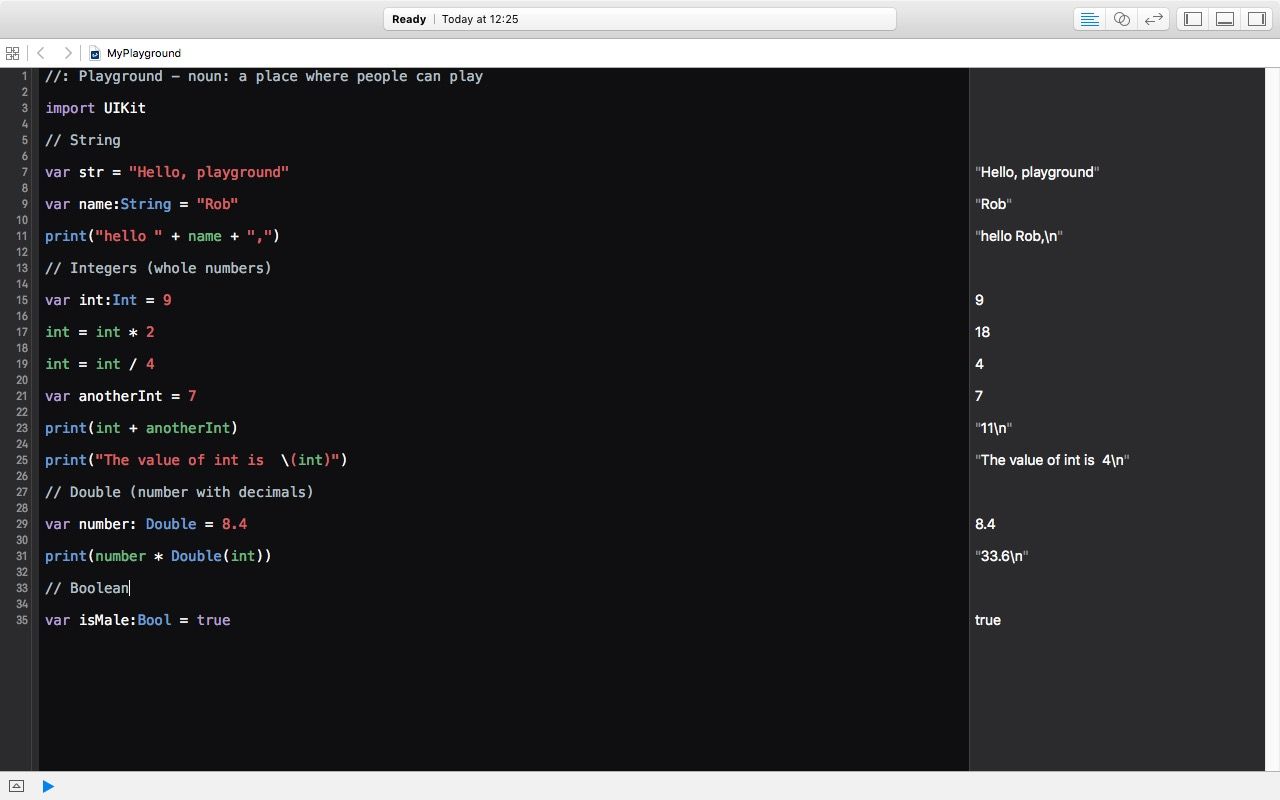Image resolution: width=1280 pixels, height=800 pixels.
Task: Select the result 18 in results sidebar
Action: [x=982, y=332]
